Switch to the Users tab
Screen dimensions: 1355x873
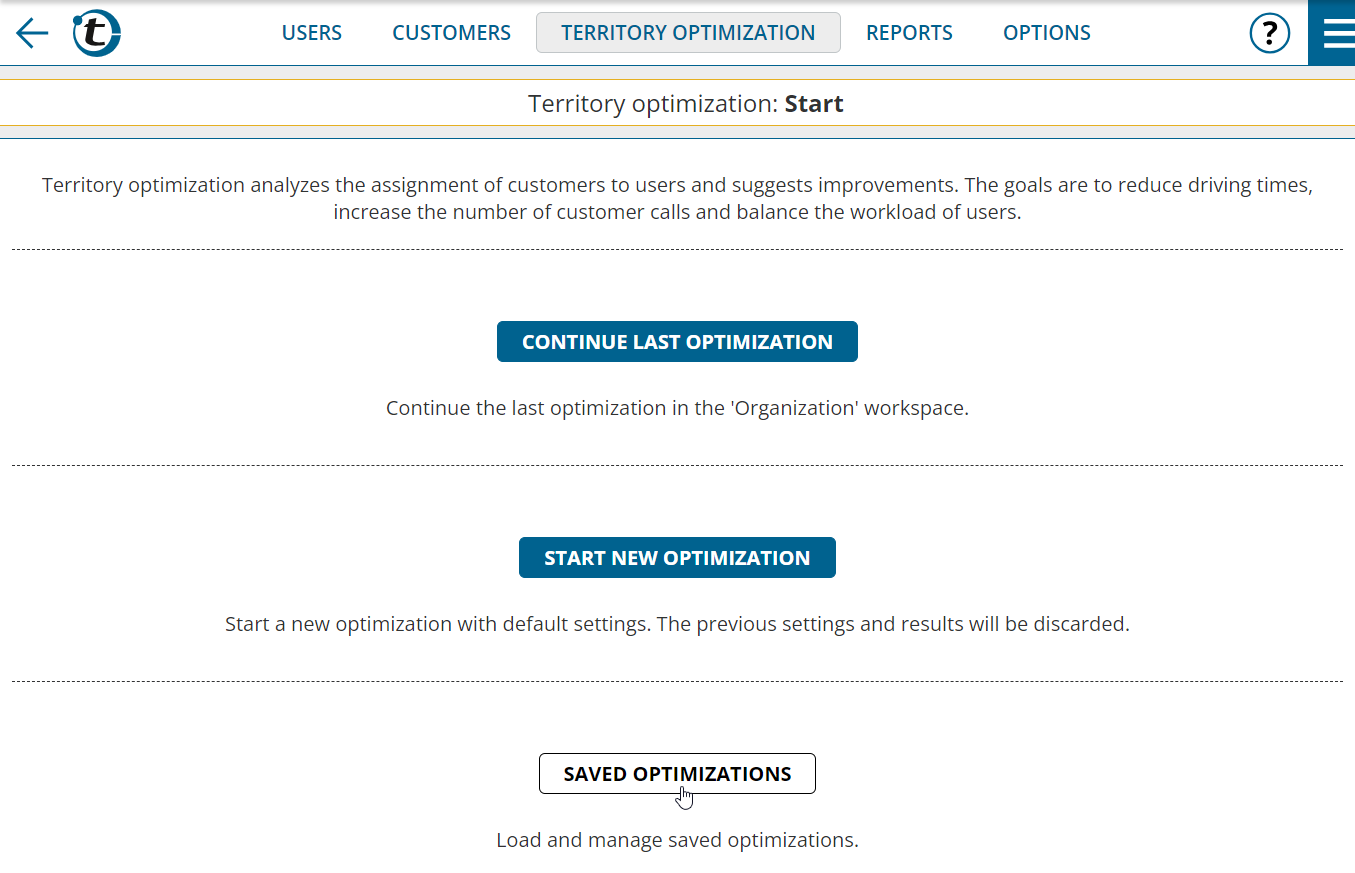tap(311, 33)
